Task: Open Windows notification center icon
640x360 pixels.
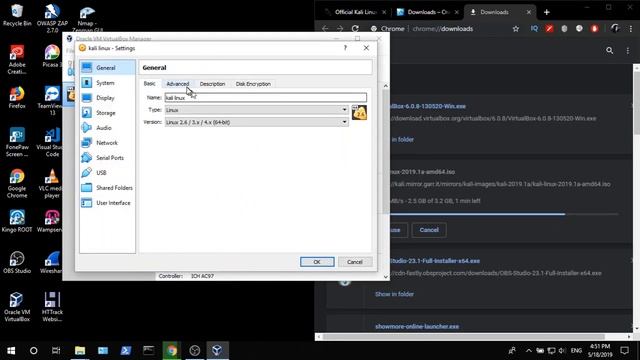Action: pyautogui.click(x=624, y=351)
